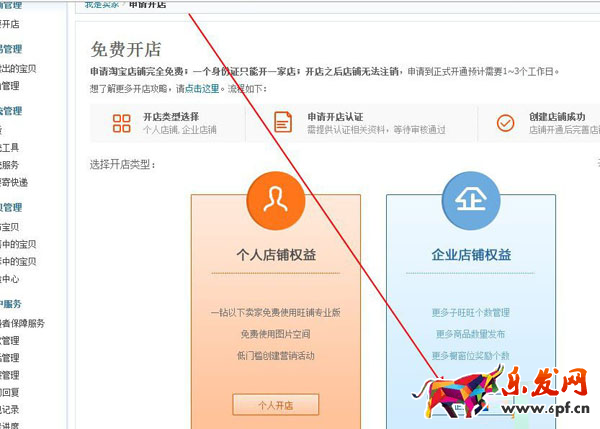
Task: Open 出的宝贝 in the sidebar
Action: (x=18, y=69)
